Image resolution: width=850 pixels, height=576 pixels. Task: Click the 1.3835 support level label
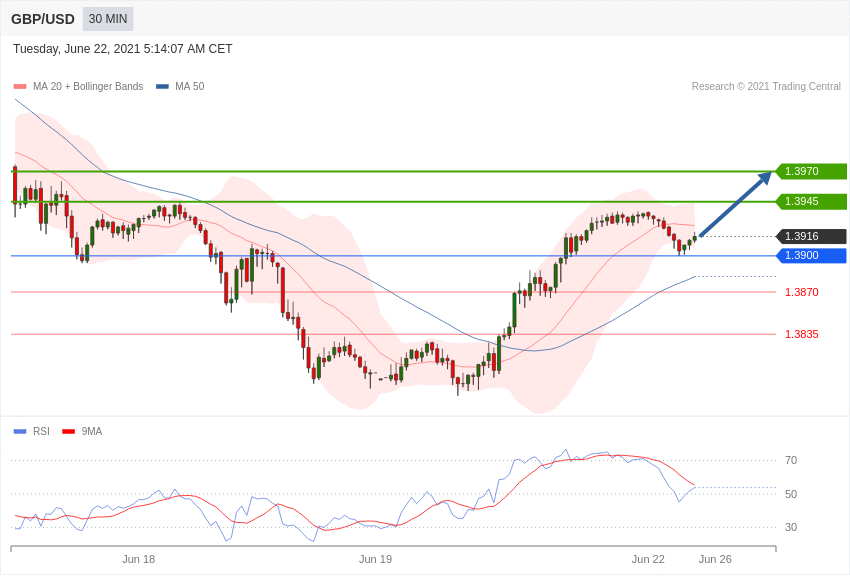[801, 334]
